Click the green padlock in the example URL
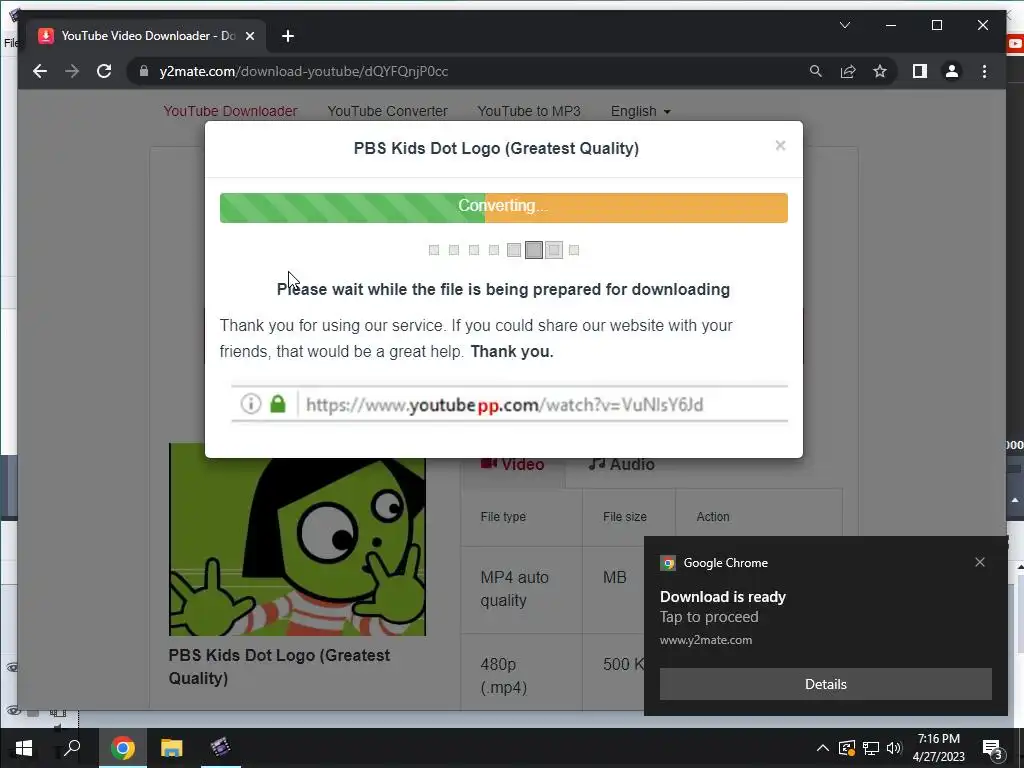The image size is (1024, 768). pyautogui.click(x=278, y=404)
